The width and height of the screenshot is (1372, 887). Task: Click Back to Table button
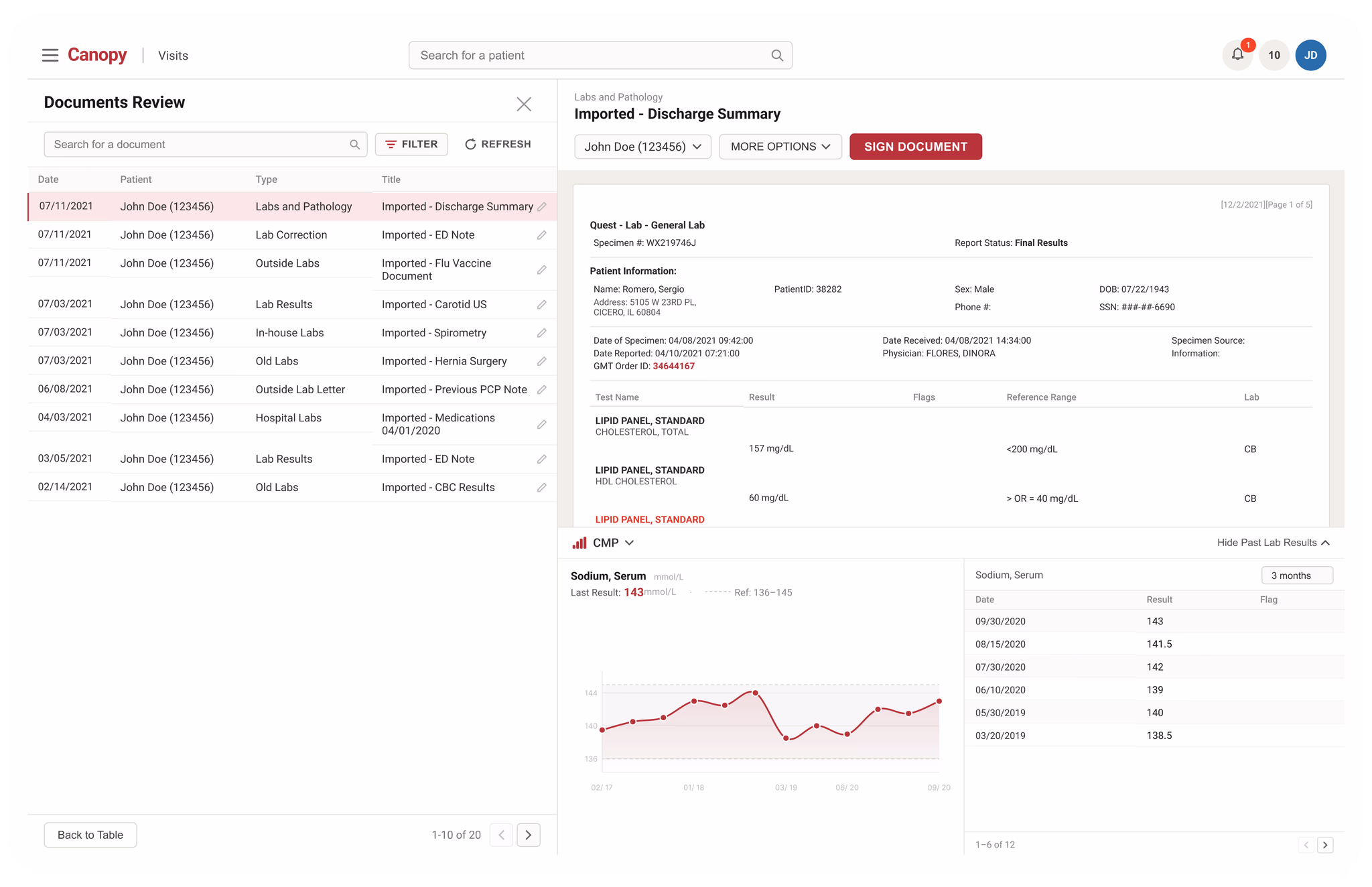pos(90,835)
